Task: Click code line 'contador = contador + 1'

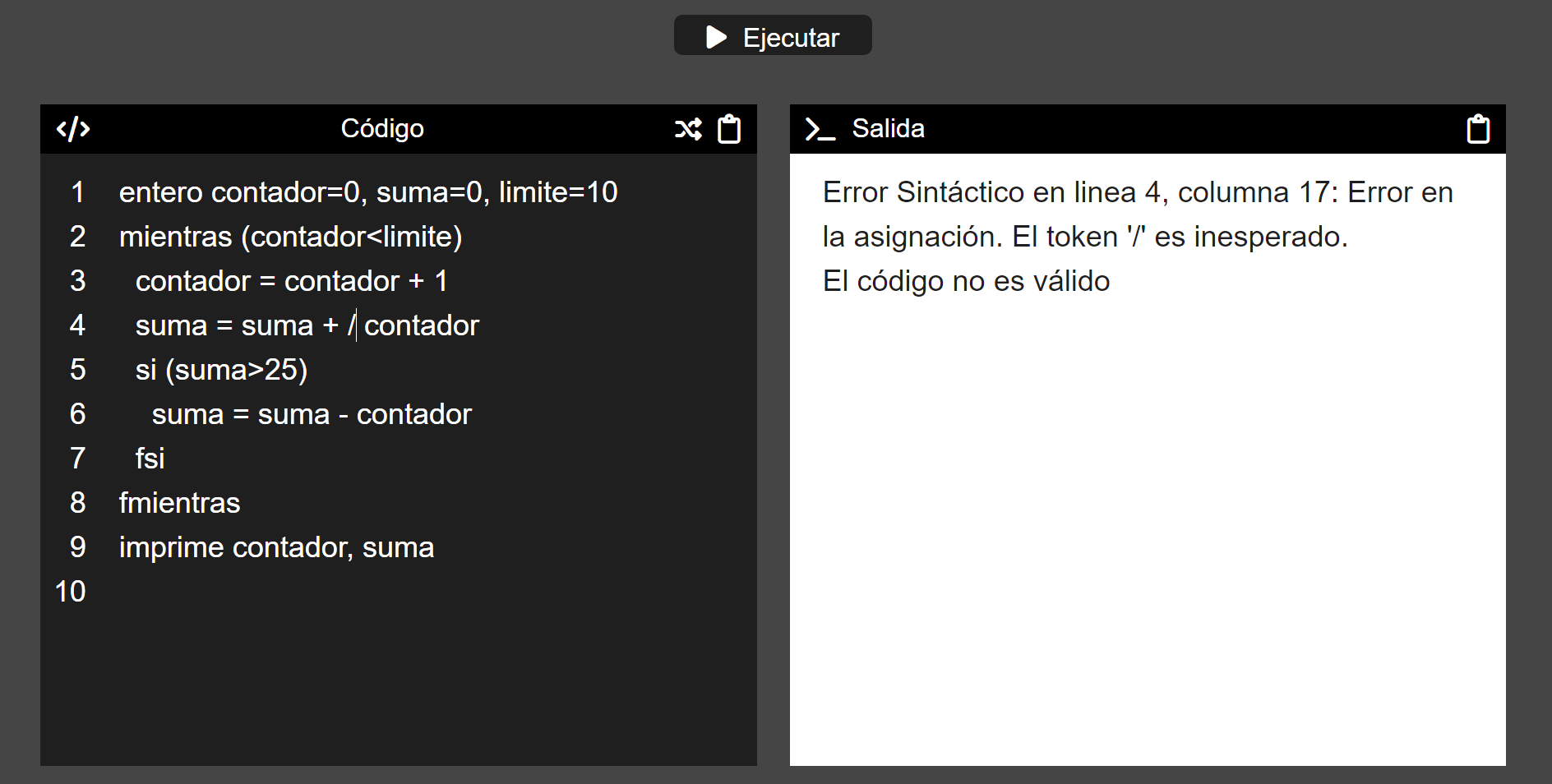Action: point(292,281)
